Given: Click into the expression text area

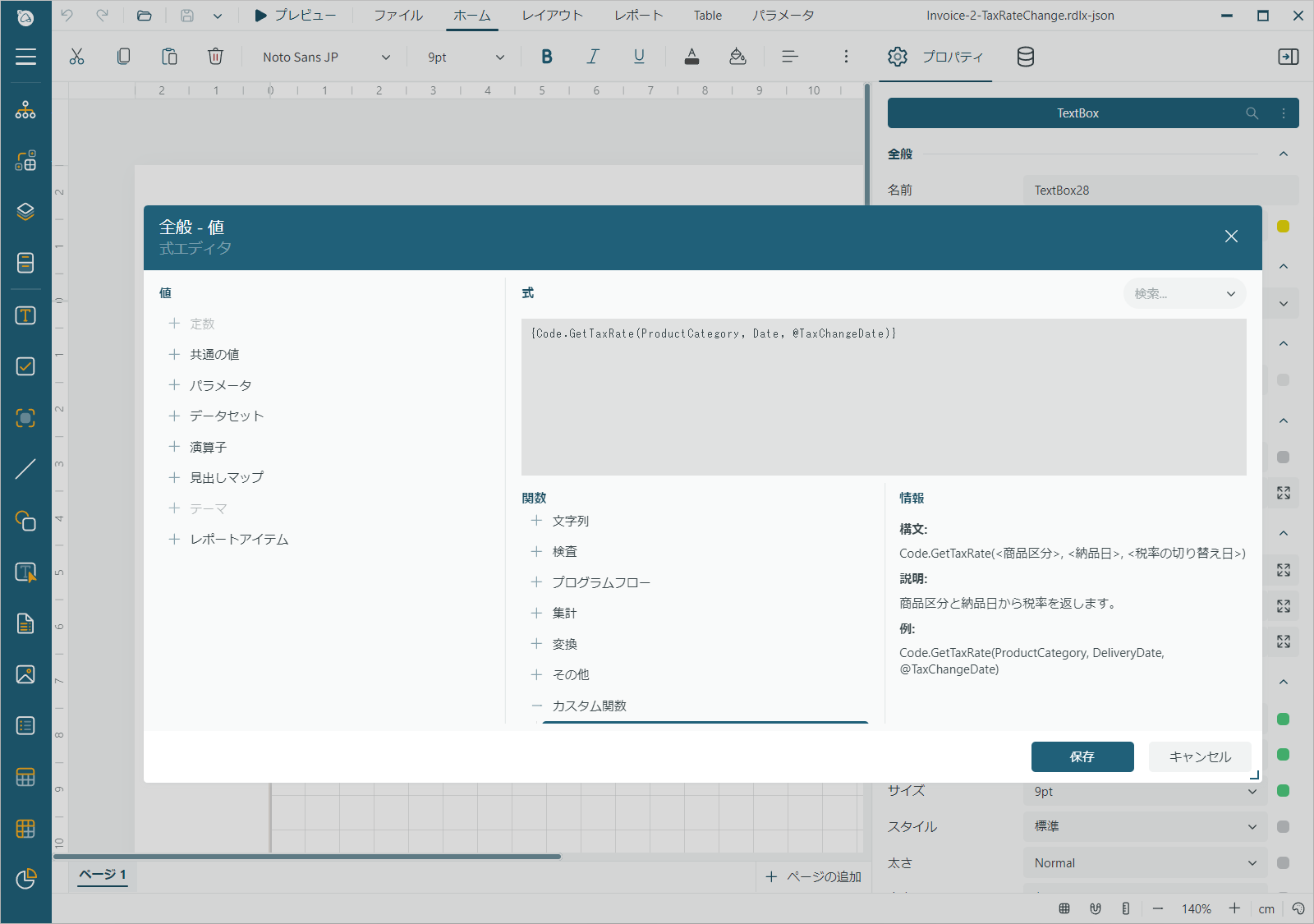Looking at the screenshot, I should tap(884, 397).
